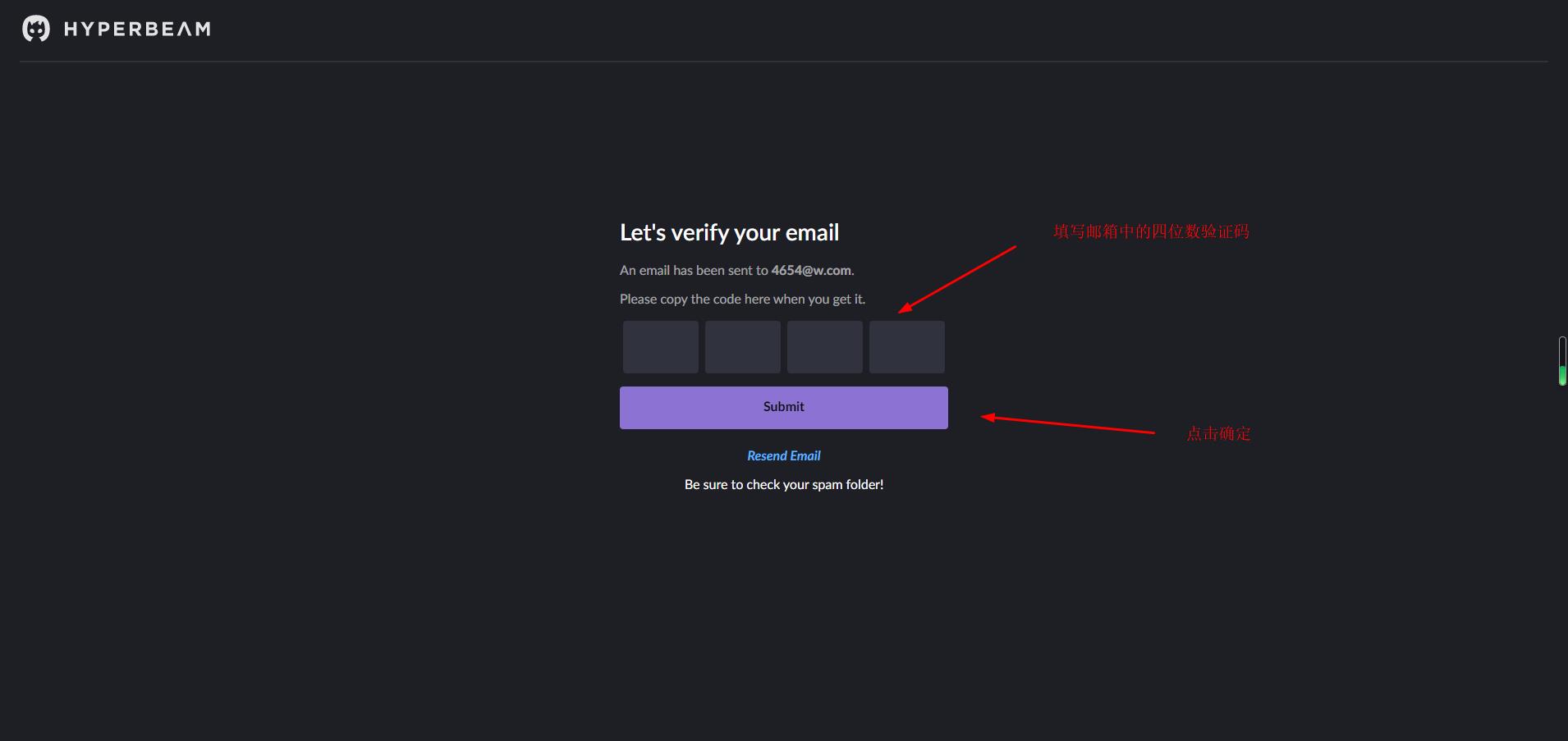Click the header divider line below logo
The image size is (1568, 741).
tap(783, 62)
